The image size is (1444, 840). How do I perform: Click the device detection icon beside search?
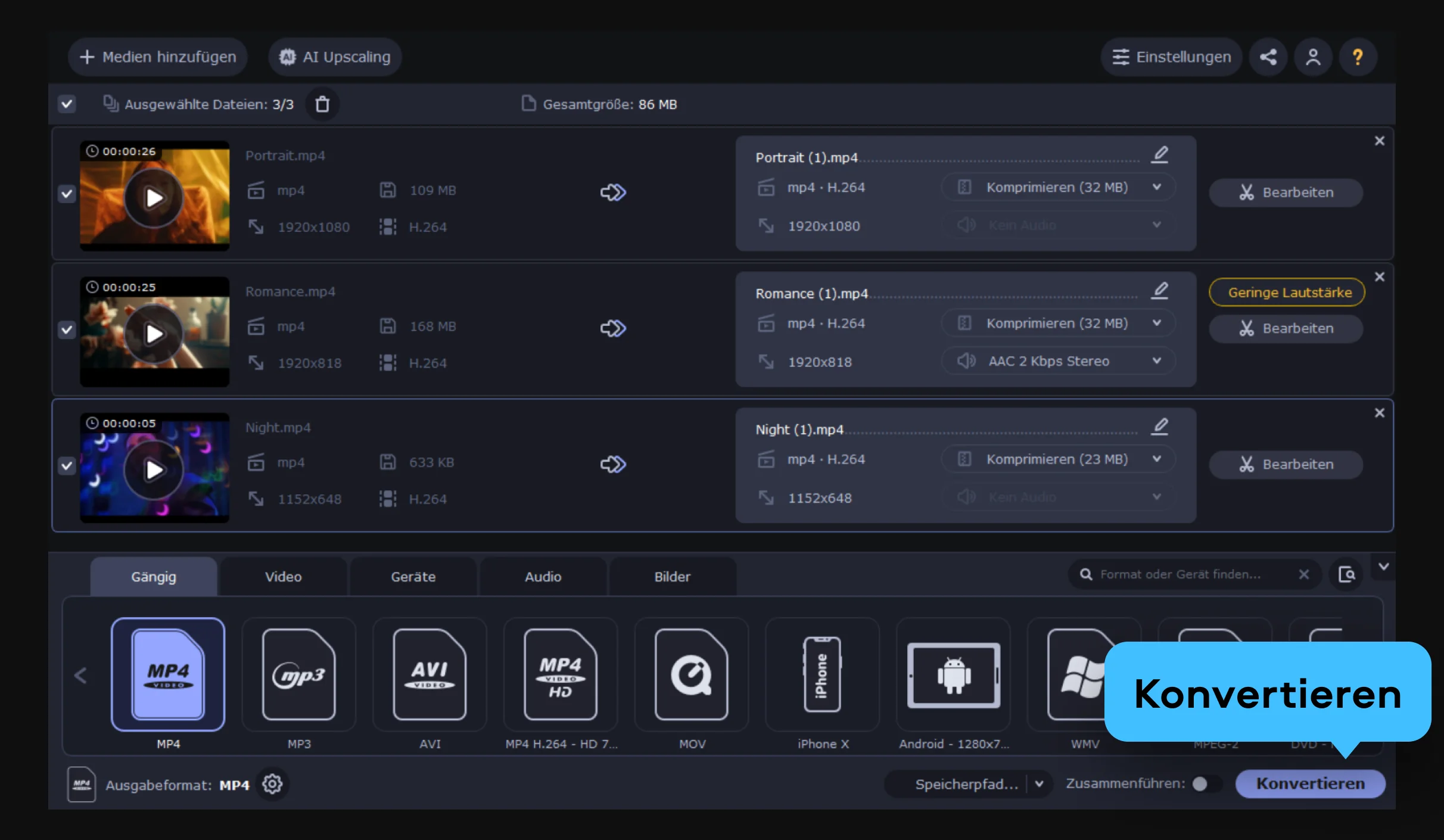[x=1346, y=574]
